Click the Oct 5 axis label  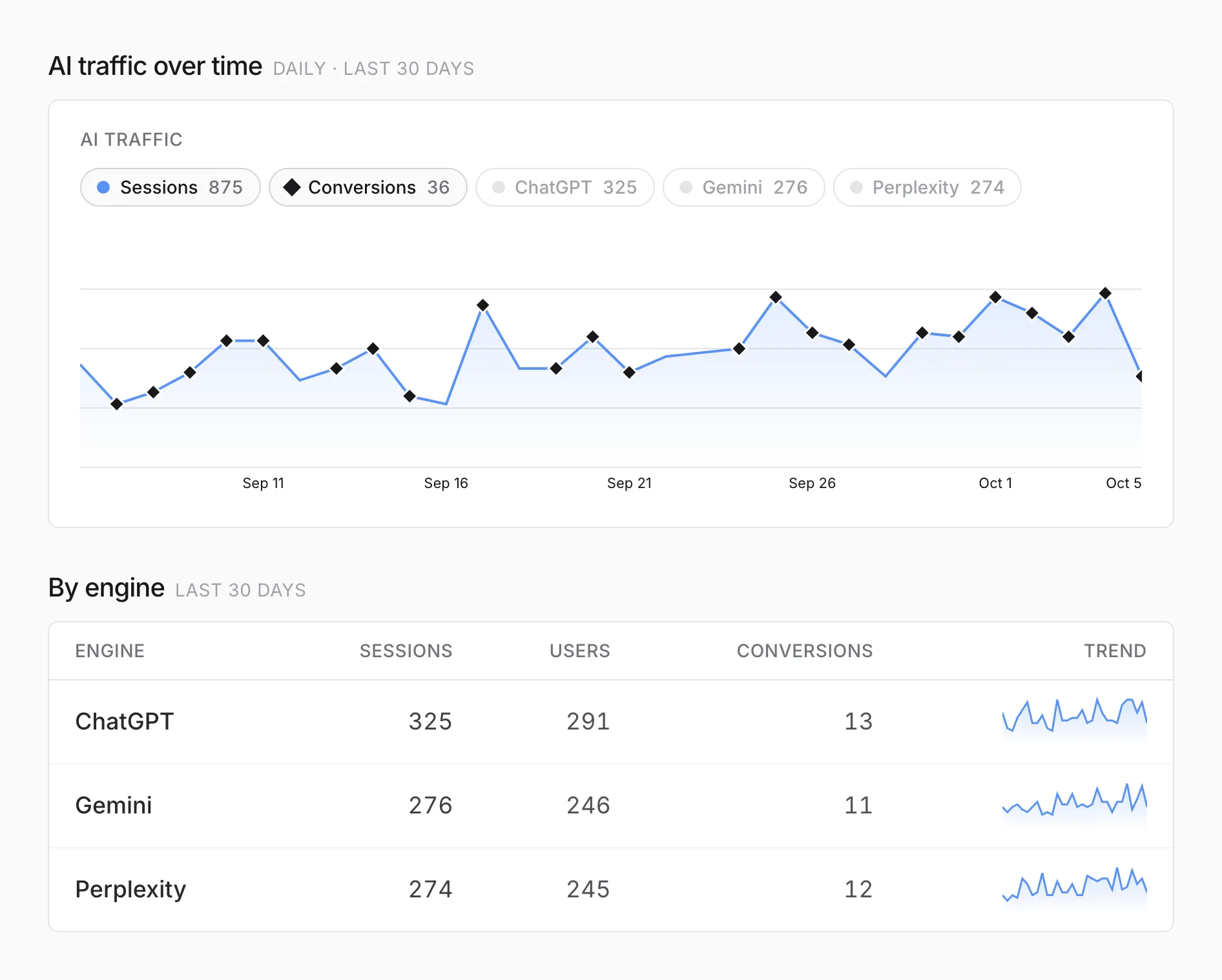click(x=1124, y=483)
